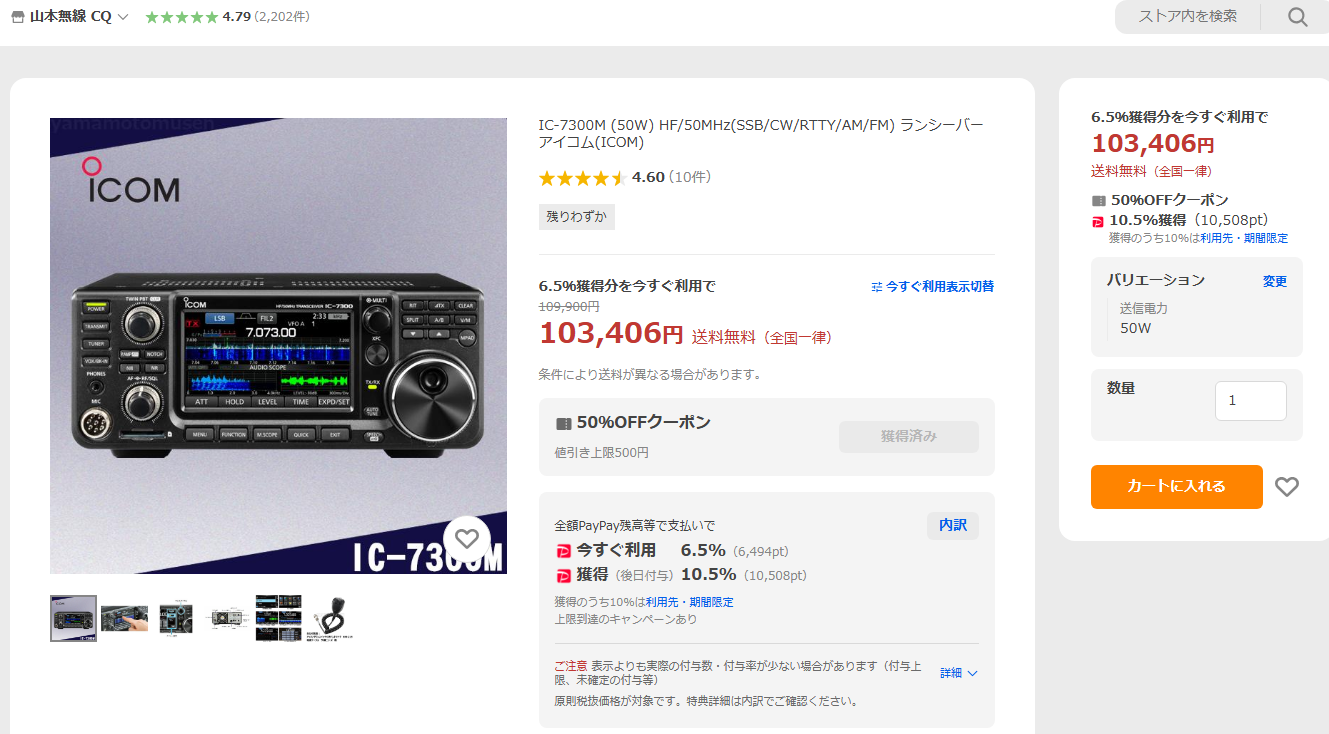Select the second product thumbnail
1329x734 pixels.
coord(125,619)
